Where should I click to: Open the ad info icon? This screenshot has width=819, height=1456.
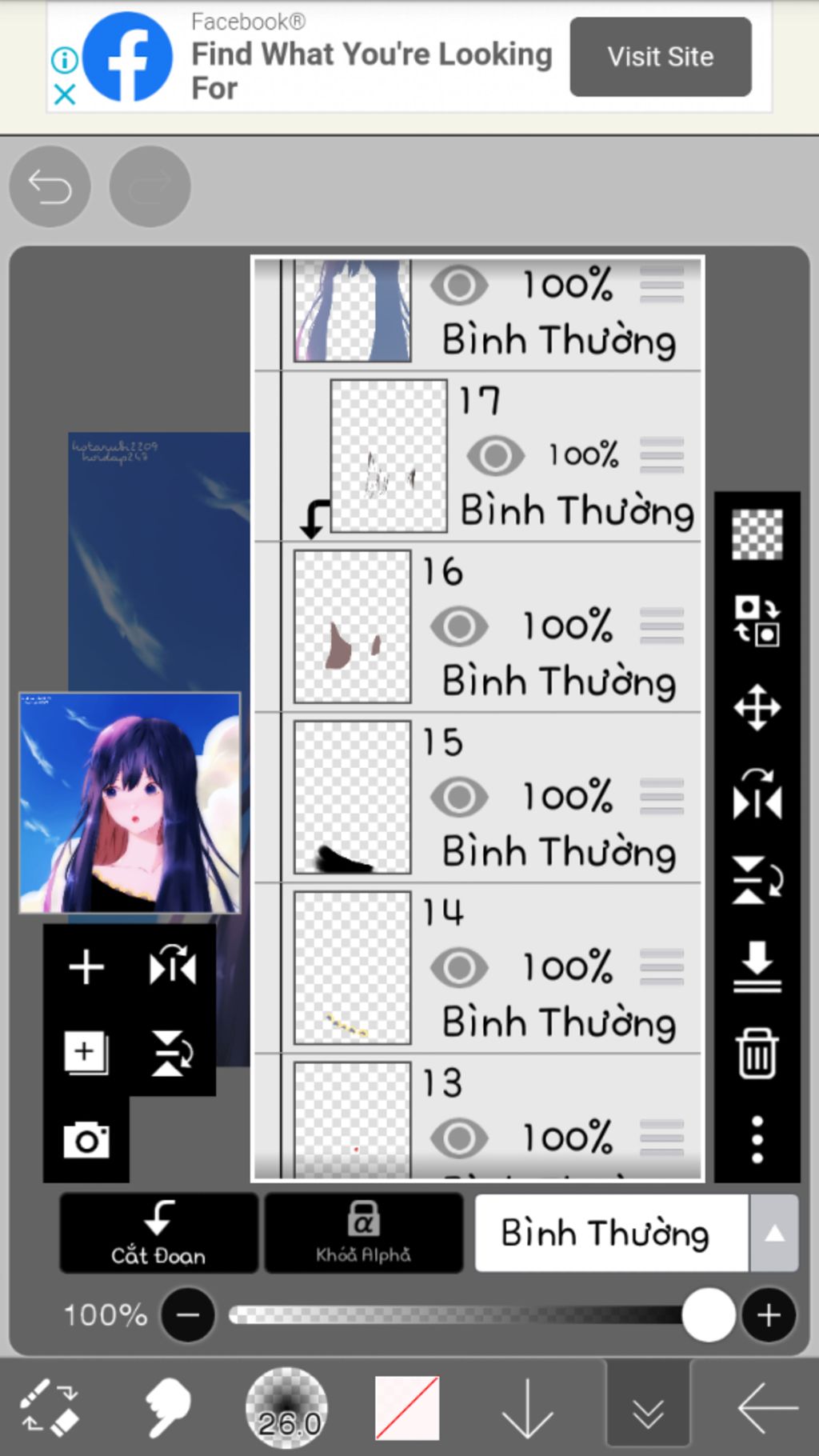[x=64, y=59]
